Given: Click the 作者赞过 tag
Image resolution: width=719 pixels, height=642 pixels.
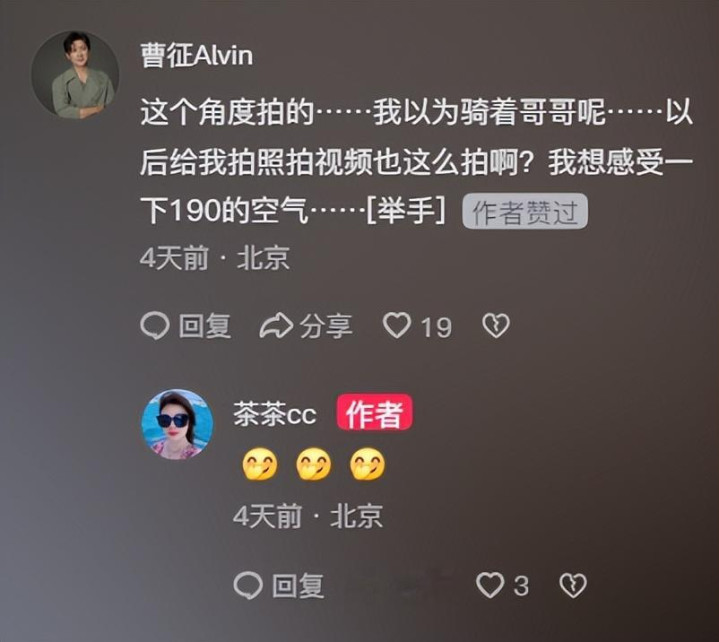Looking at the screenshot, I should point(525,211).
